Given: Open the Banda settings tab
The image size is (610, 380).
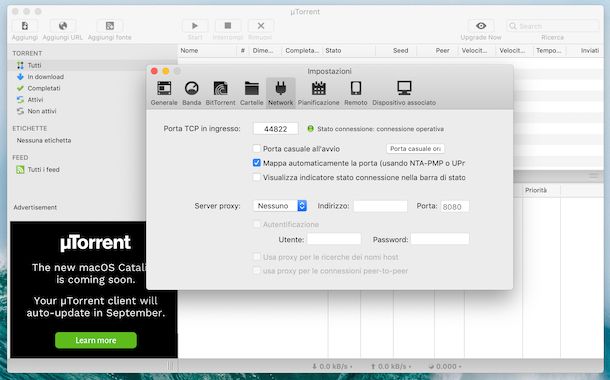Looking at the screenshot, I should click(x=191, y=93).
